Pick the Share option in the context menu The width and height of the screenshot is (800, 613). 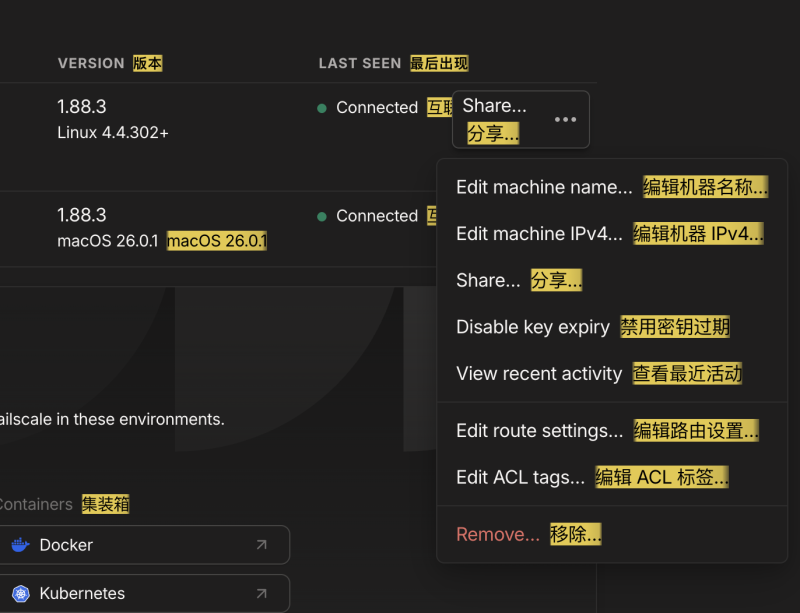[x=488, y=281]
